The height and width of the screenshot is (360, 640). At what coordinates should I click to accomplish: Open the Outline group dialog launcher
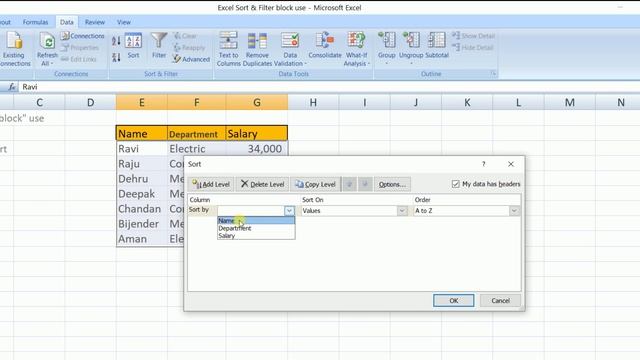point(493,74)
